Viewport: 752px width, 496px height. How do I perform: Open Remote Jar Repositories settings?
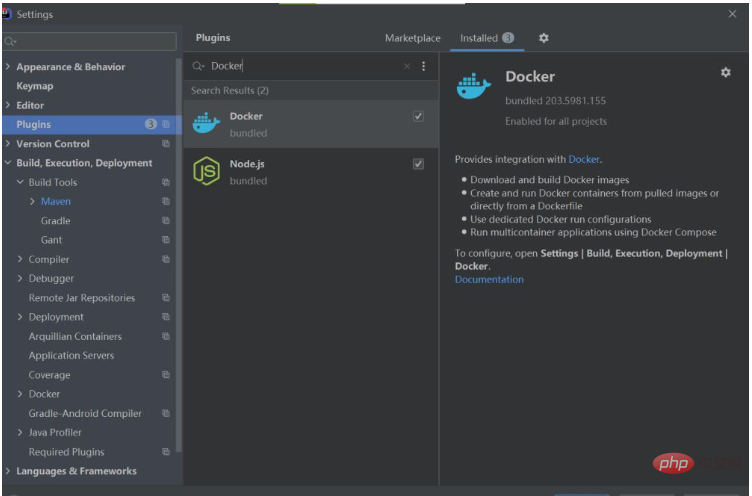(x=82, y=298)
